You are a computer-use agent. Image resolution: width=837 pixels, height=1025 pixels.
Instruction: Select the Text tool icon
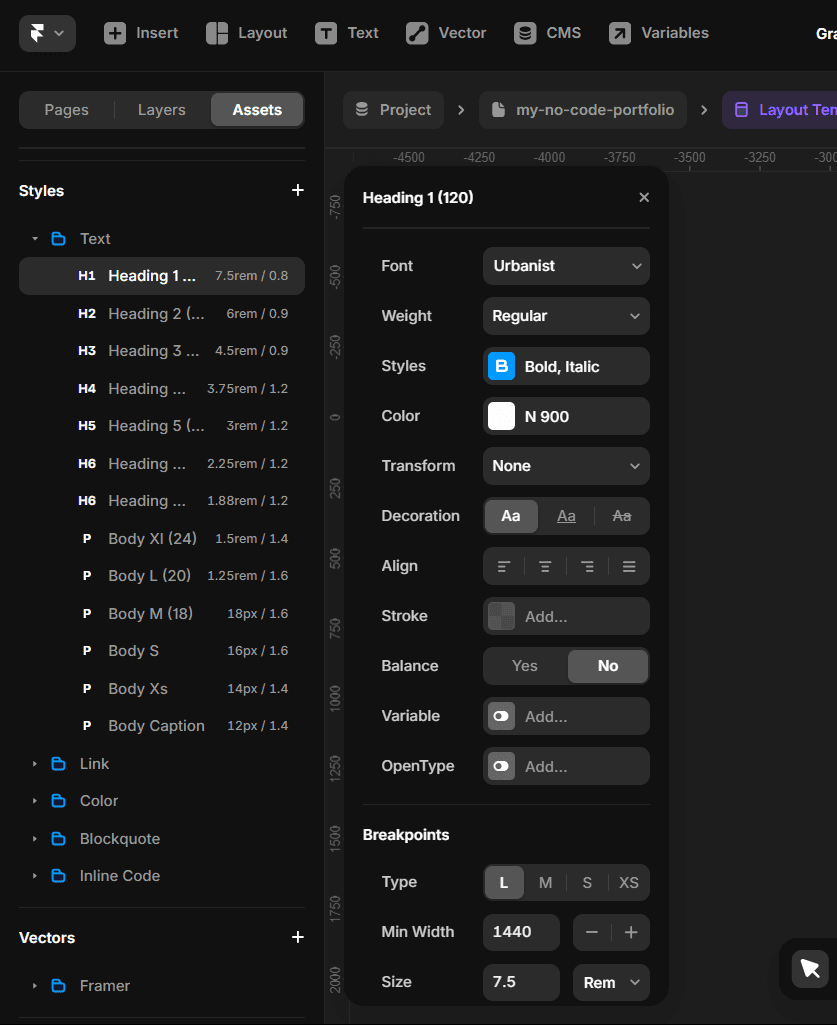point(326,33)
